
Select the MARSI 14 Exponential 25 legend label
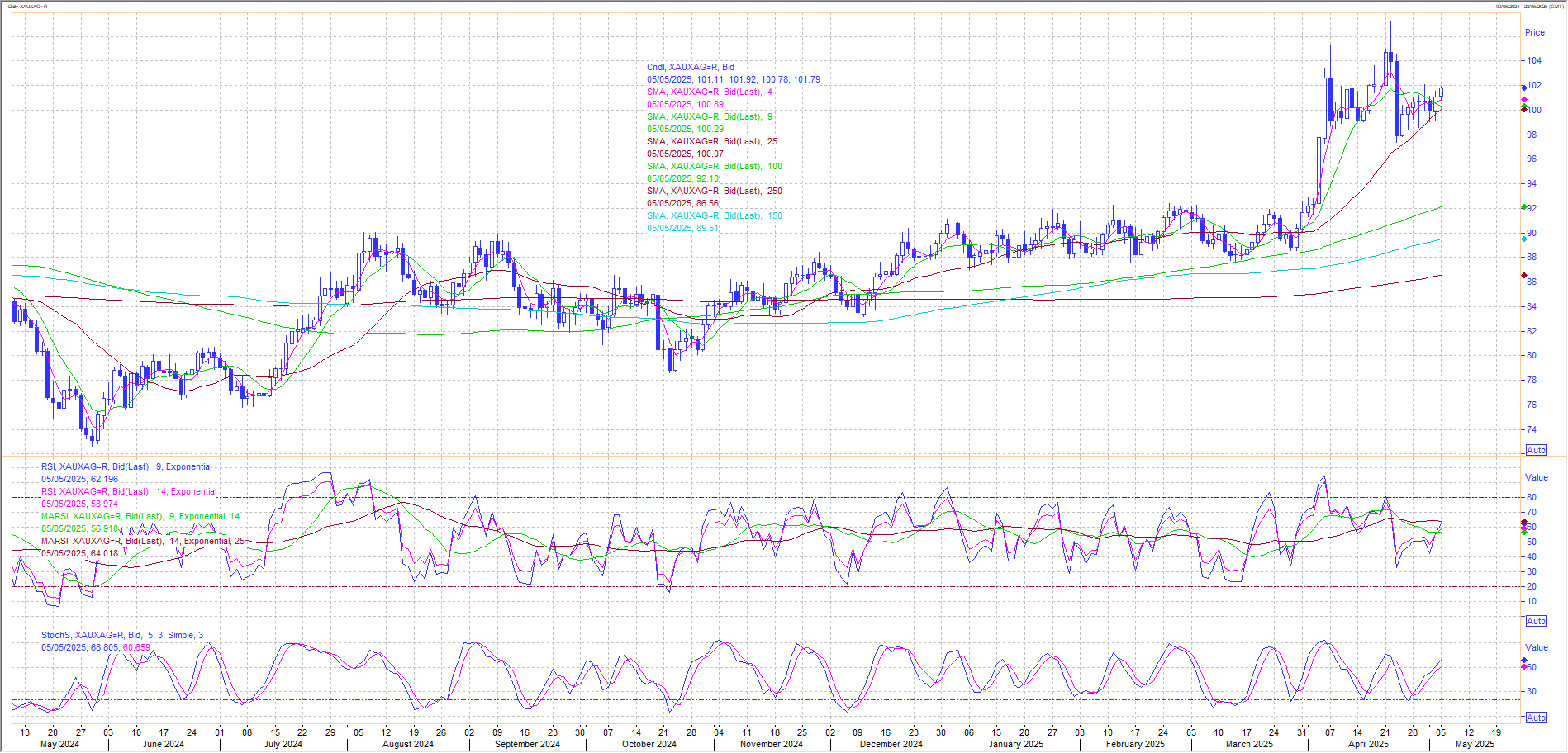point(143,541)
